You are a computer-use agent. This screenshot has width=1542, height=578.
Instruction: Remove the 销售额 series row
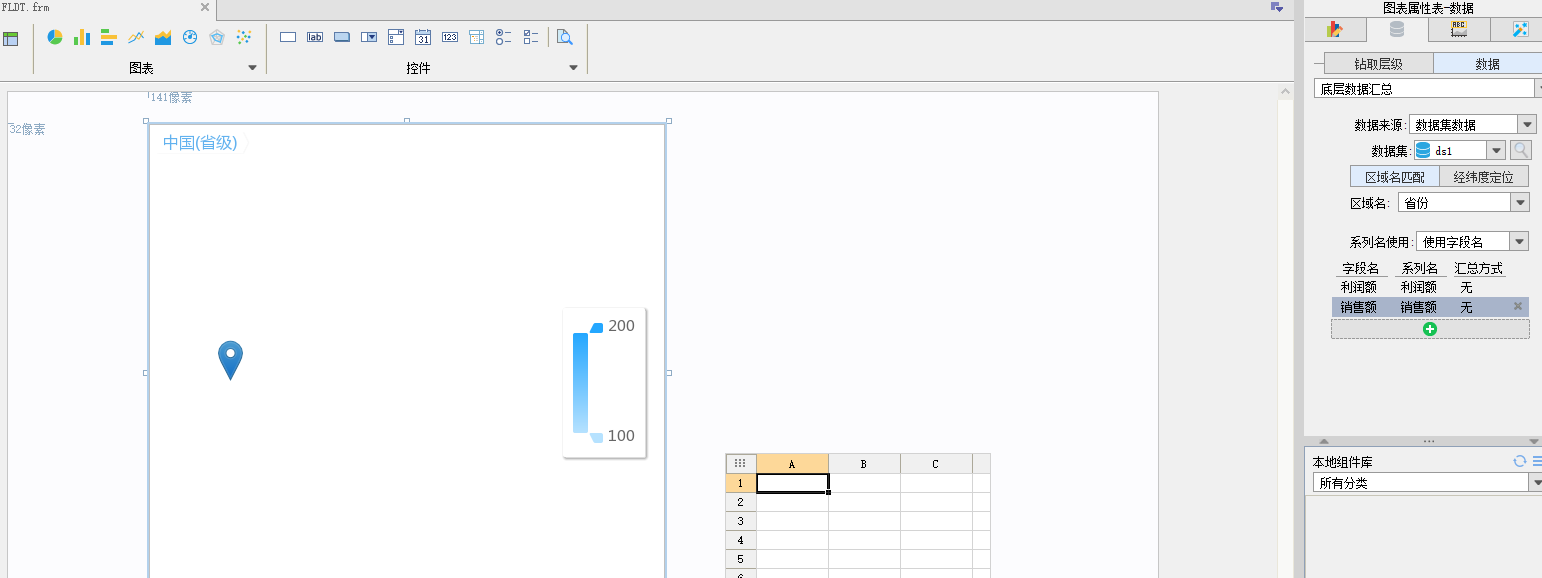tap(1518, 306)
